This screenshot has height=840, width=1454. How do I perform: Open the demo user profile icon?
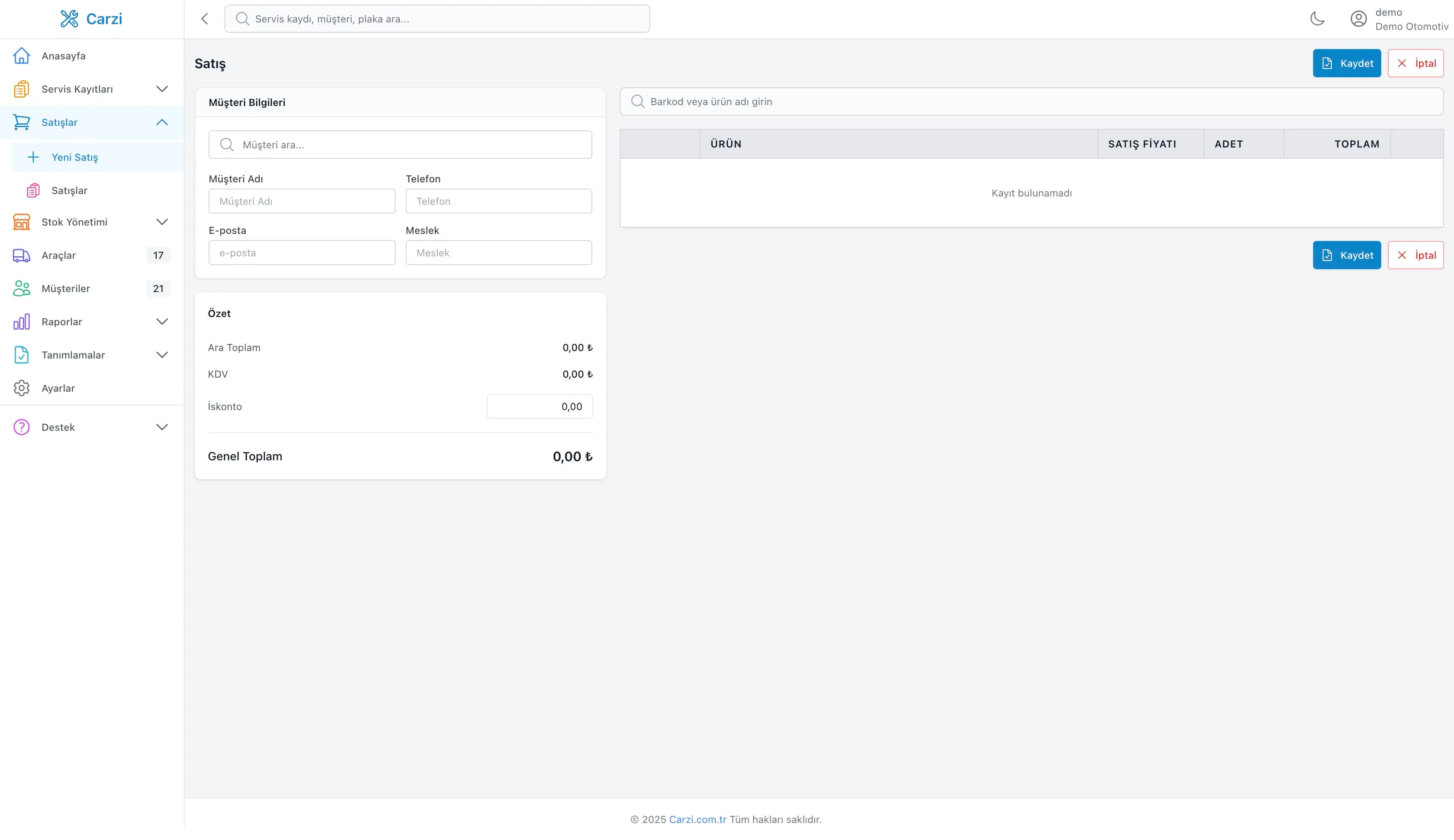(x=1359, y=19)
